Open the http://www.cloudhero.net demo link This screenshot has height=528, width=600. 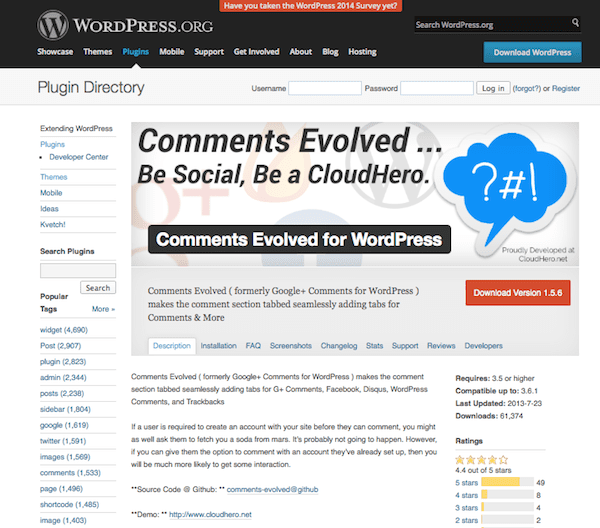pyautogui.click(x=210, y=515)
